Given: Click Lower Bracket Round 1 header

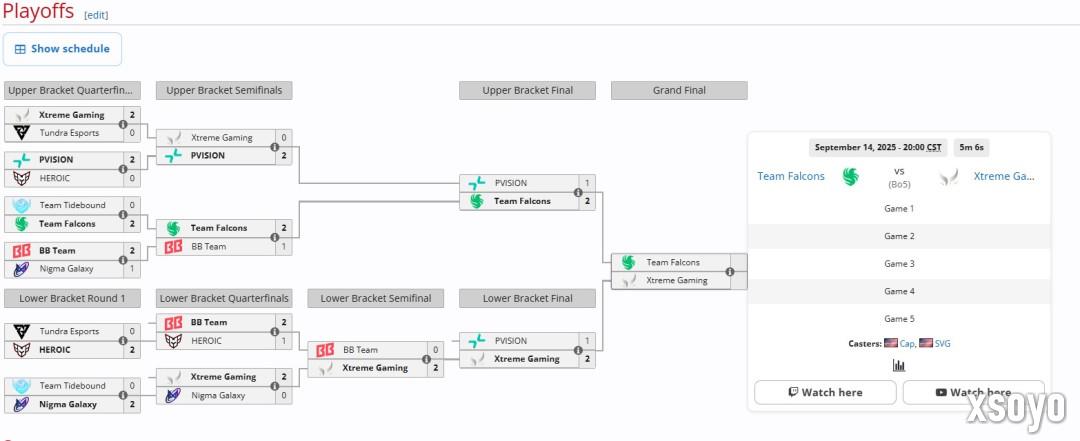Looking at the screenshot, I should tap(72, 298).
